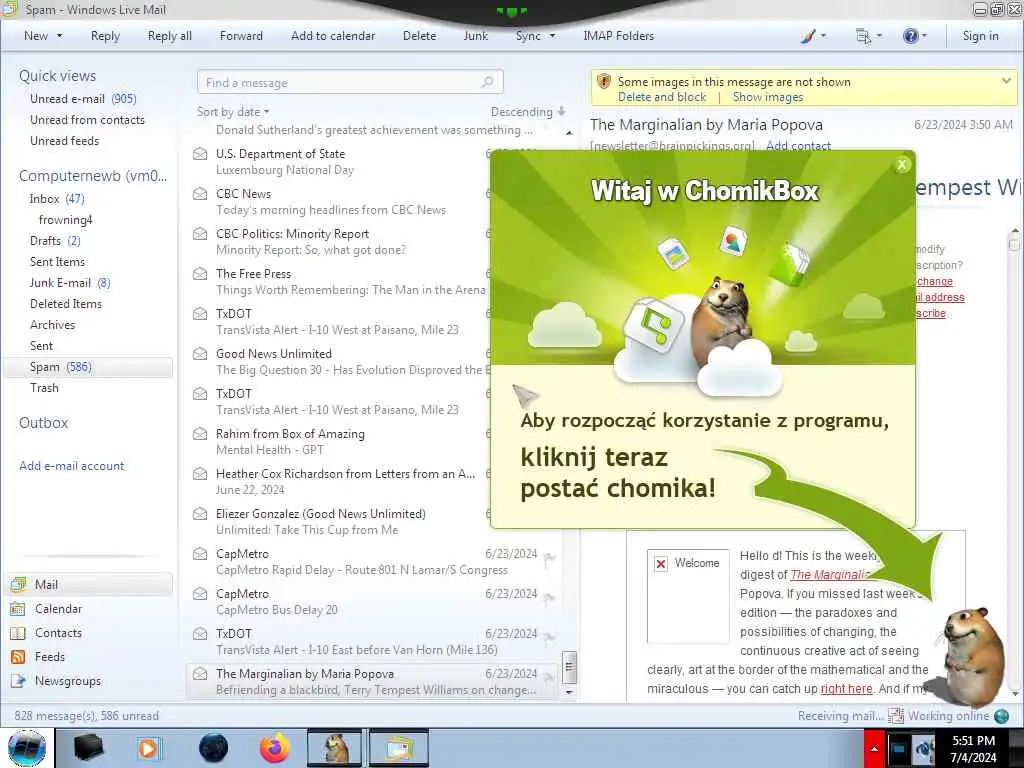Close the ChomikBox welcome popup
Screen dimensions: 1024x768
pyautogui.click(x=902, y=165)
